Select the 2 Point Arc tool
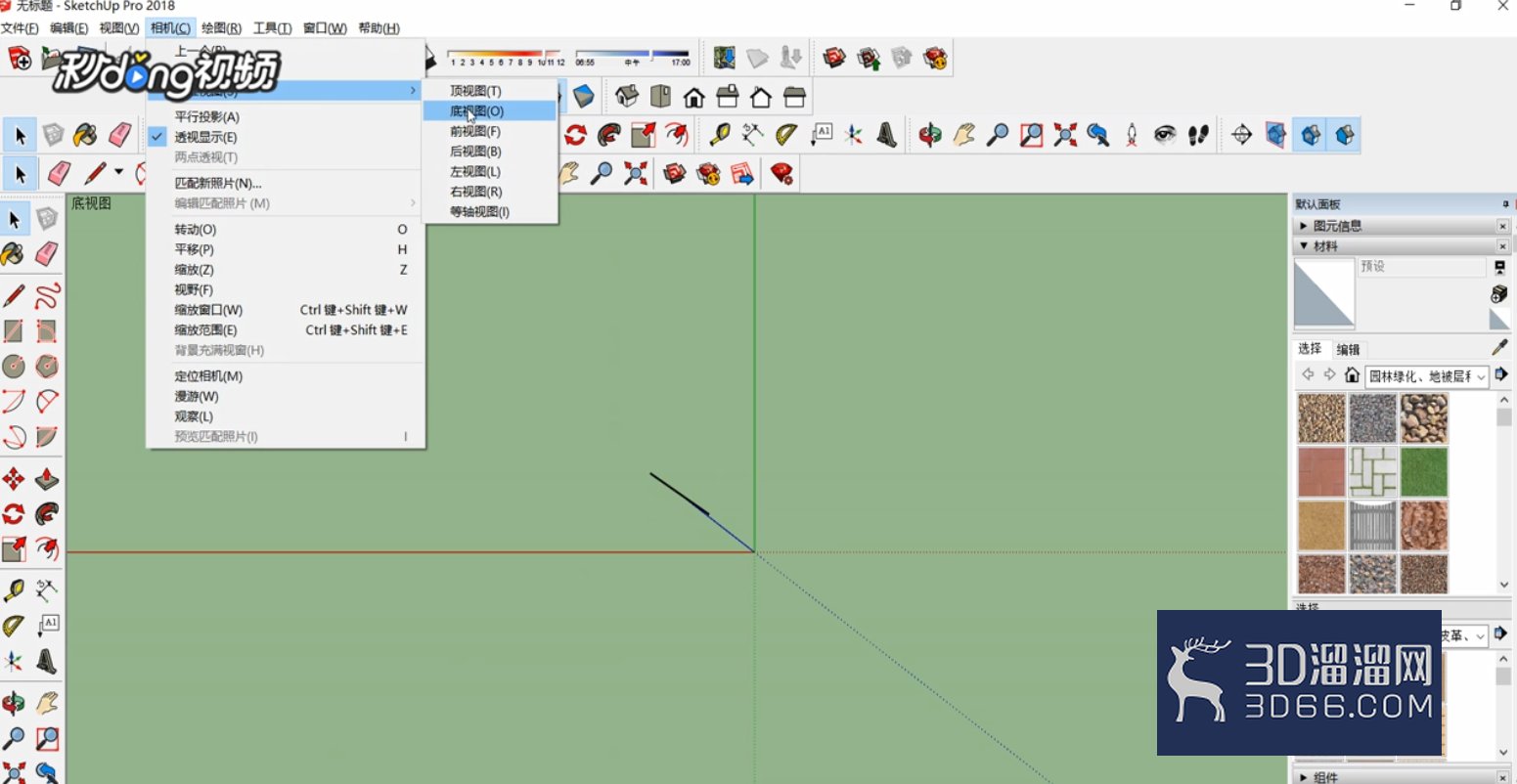This screenshot has width=1517, height=784. tap(47, 401)
